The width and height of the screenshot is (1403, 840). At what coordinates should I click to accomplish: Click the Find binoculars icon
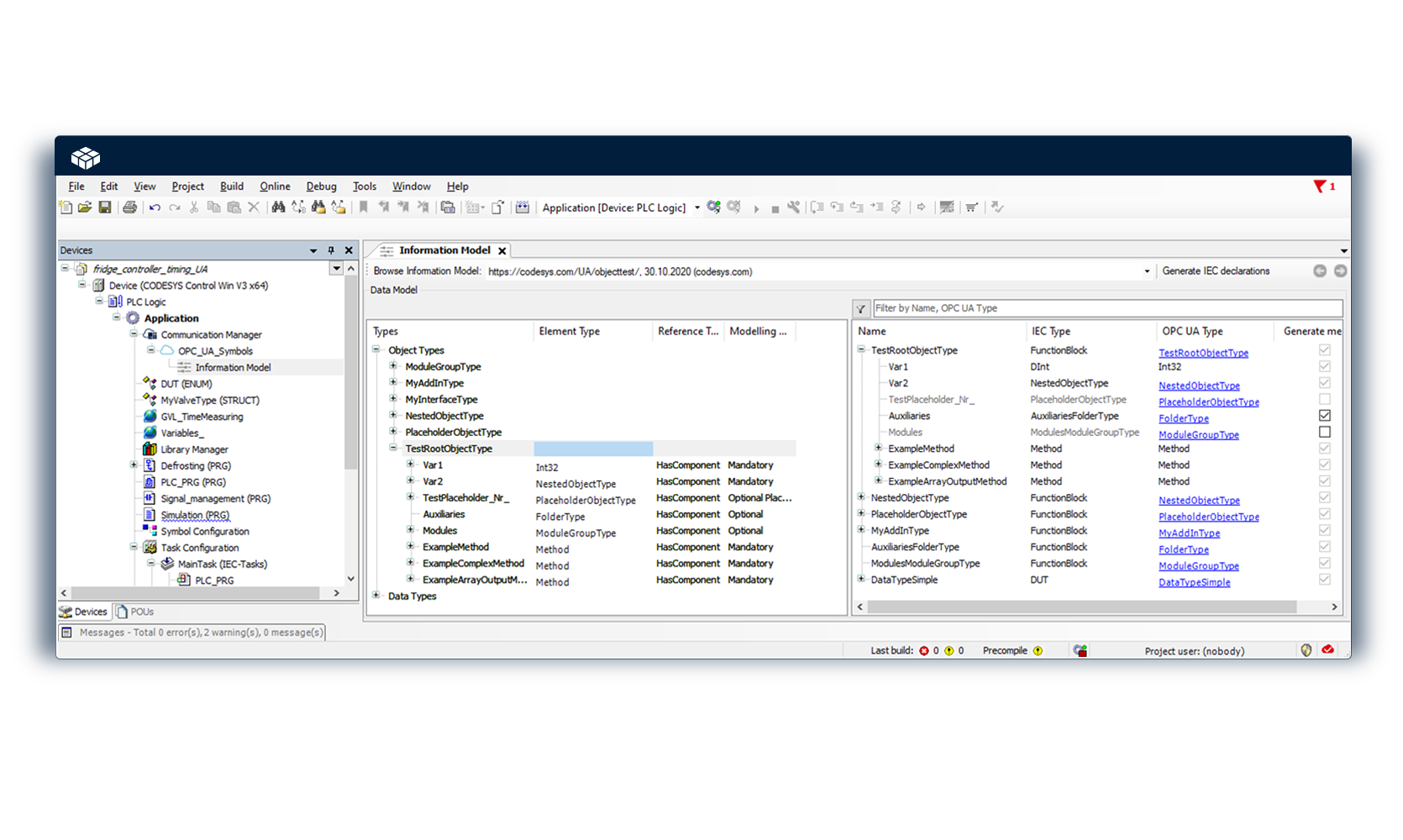coord(278,207)
